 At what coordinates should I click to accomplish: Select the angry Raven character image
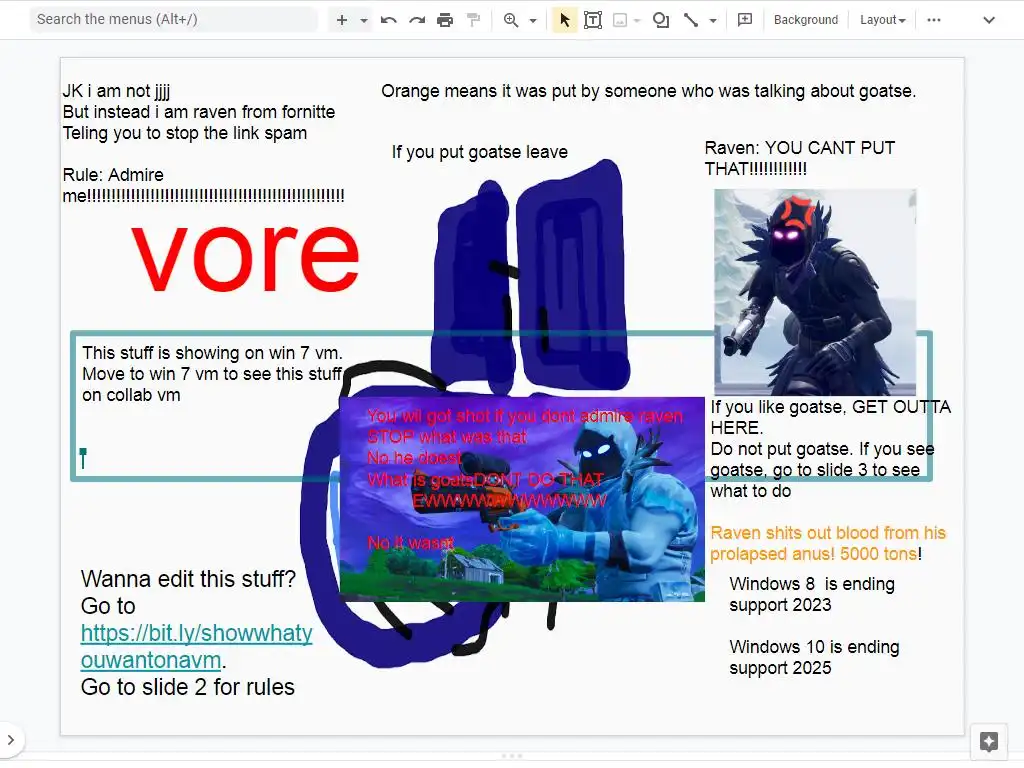815,292
